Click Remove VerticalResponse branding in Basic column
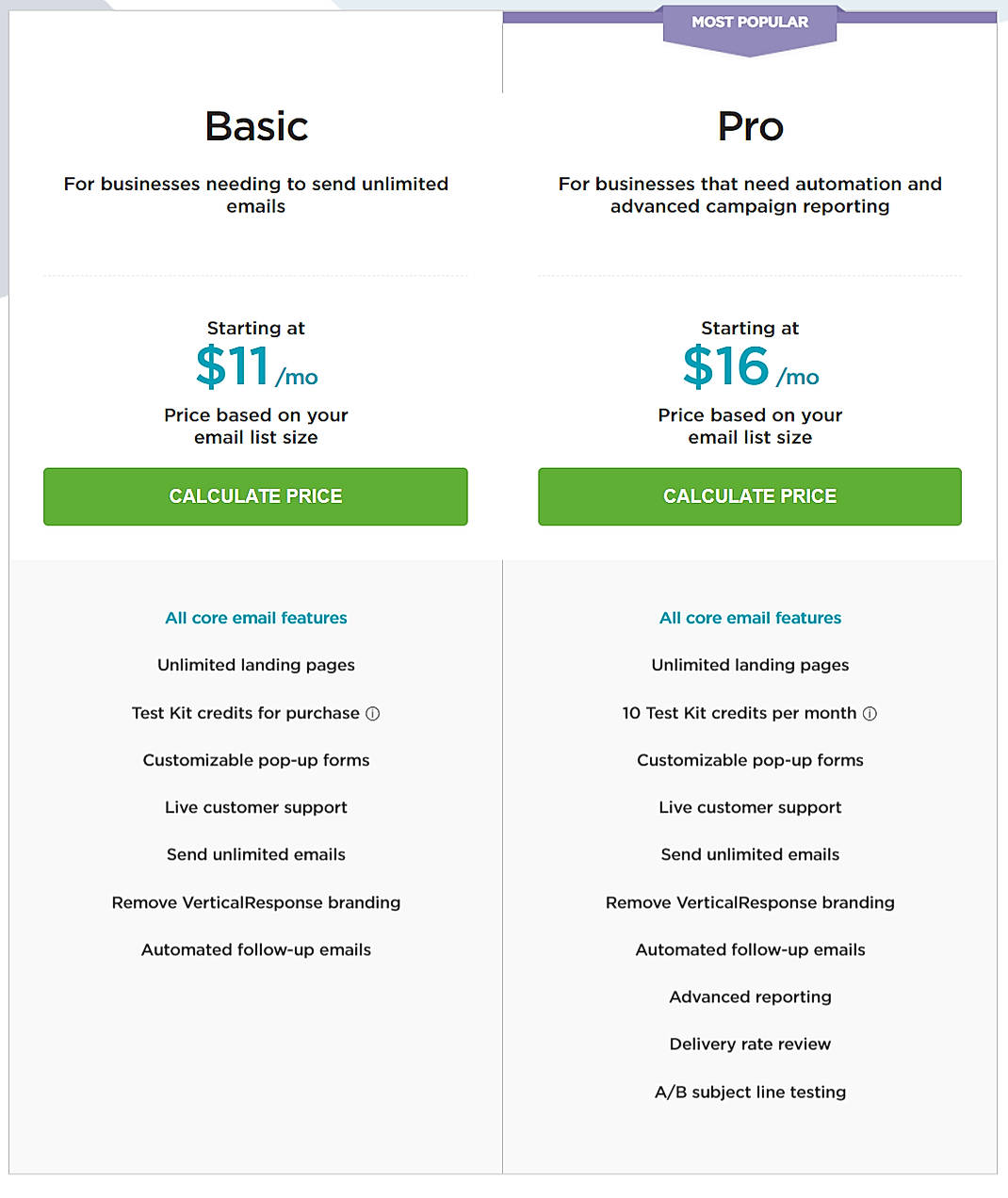The width and height of the screenshot is (1008, 1198). 255,901
